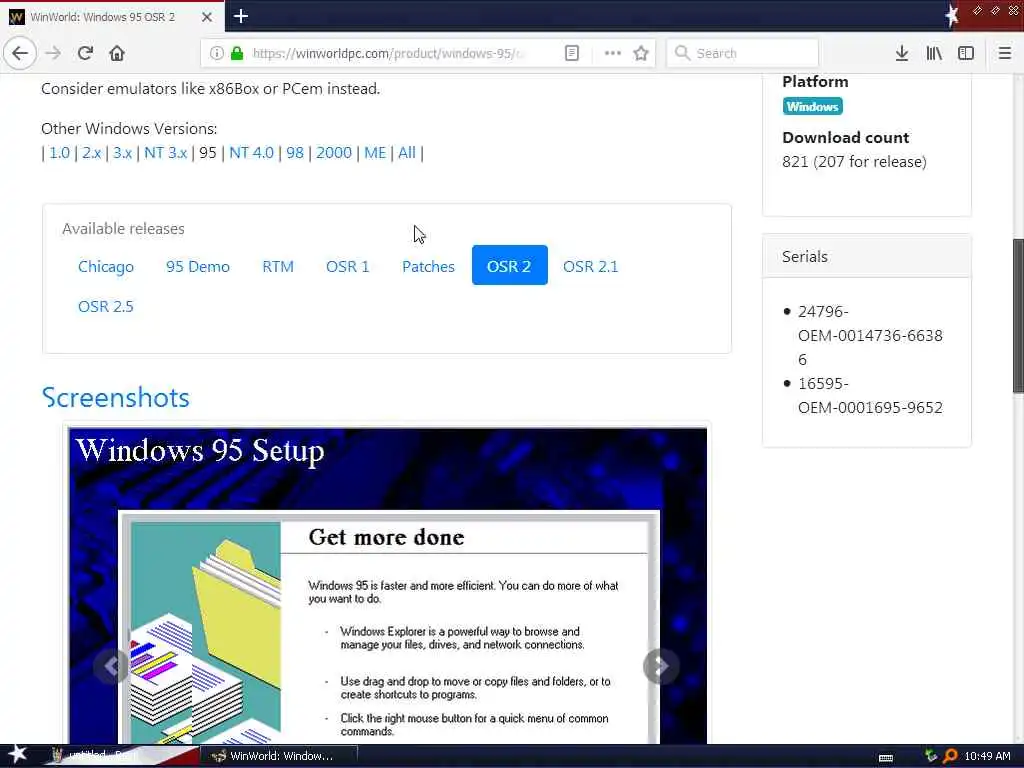This screenshot has height=768, width=1024.
Task: Go back with the browser back arrow
Action: click(20, 53)
